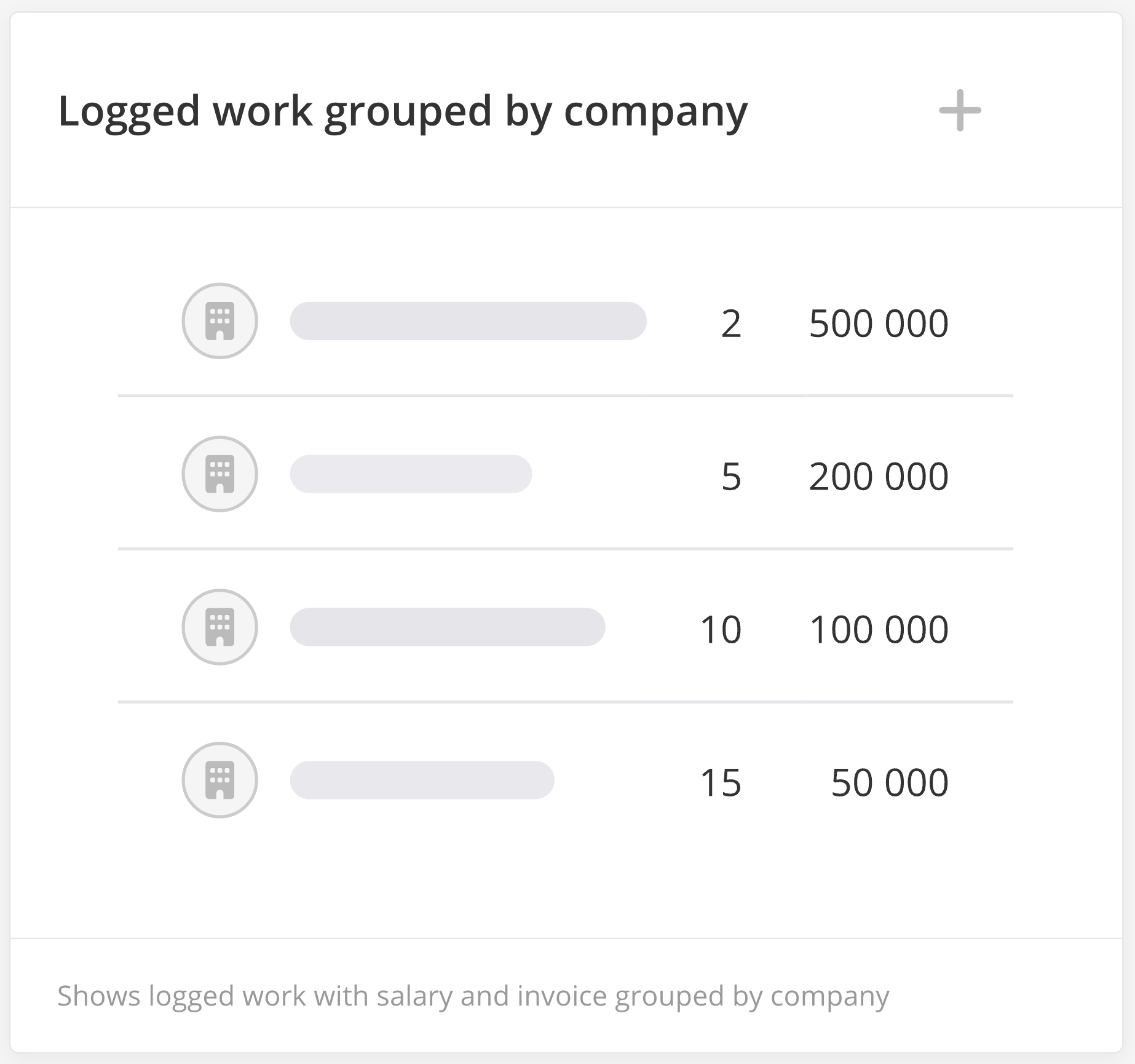Screen dimensions: 1135x1064
Task: Click the description text about salary and invoice
Action: tap(473, 996)
